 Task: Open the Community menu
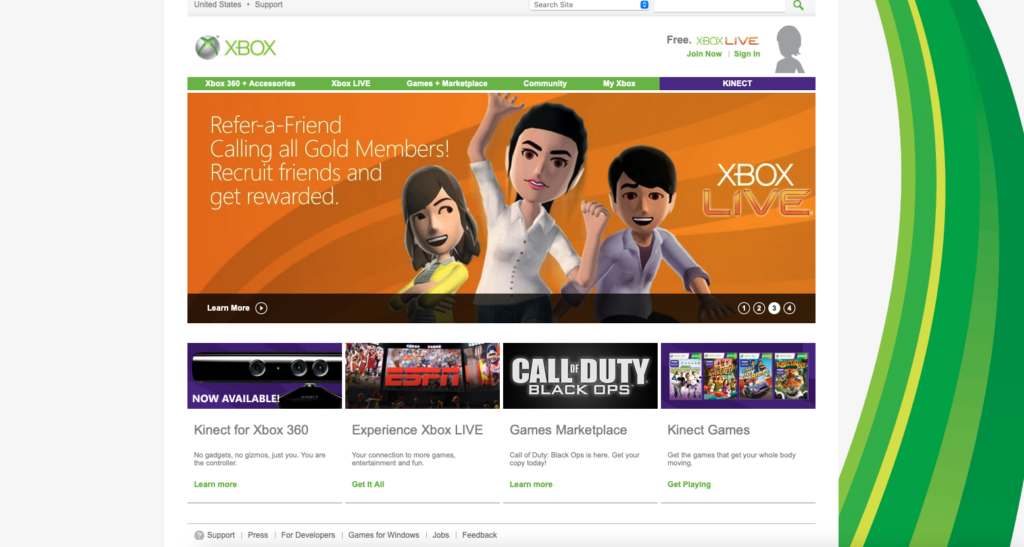pyautogui.click(x=545, y=84)
